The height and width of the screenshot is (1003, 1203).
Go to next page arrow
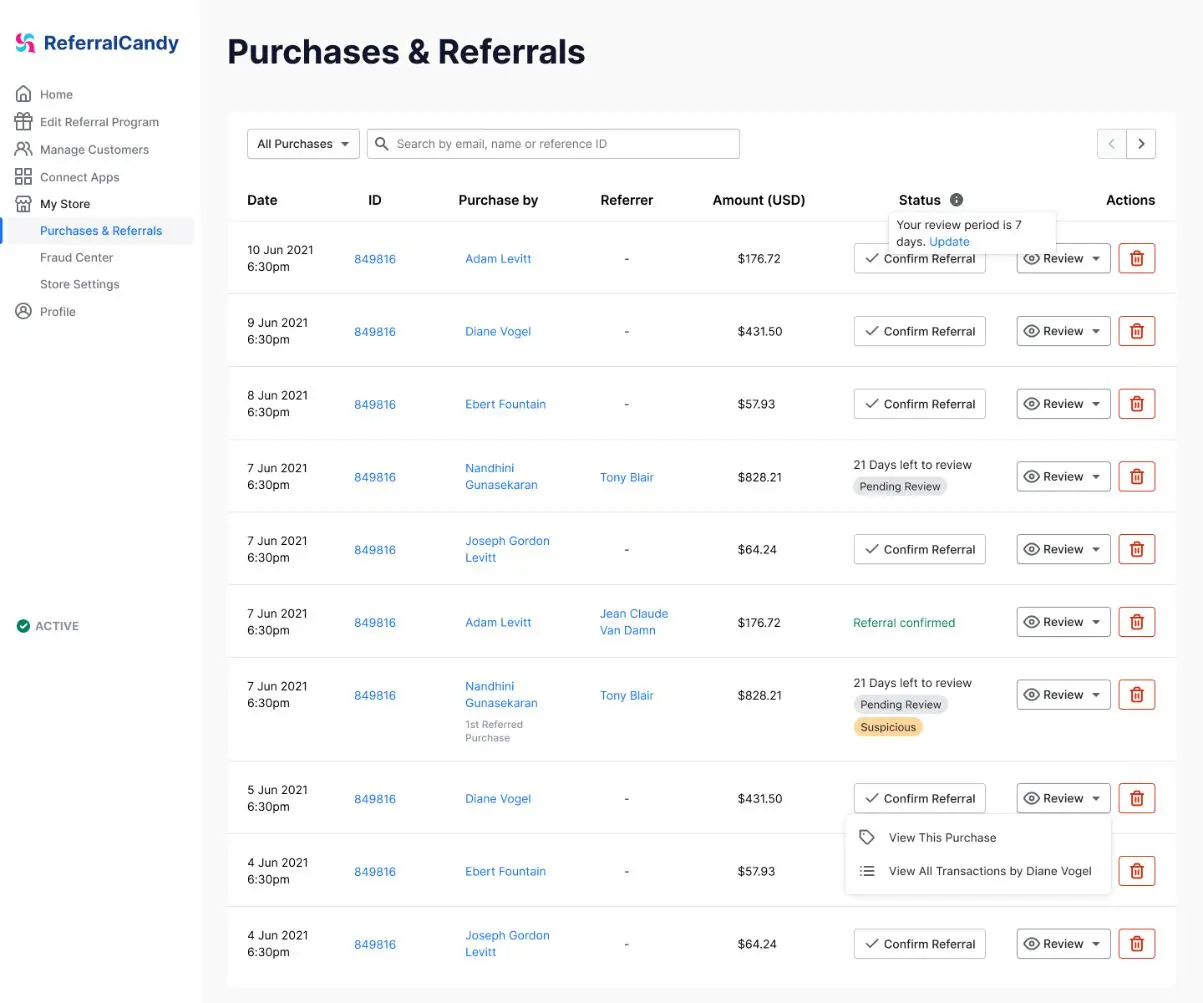click(1141, 144)
